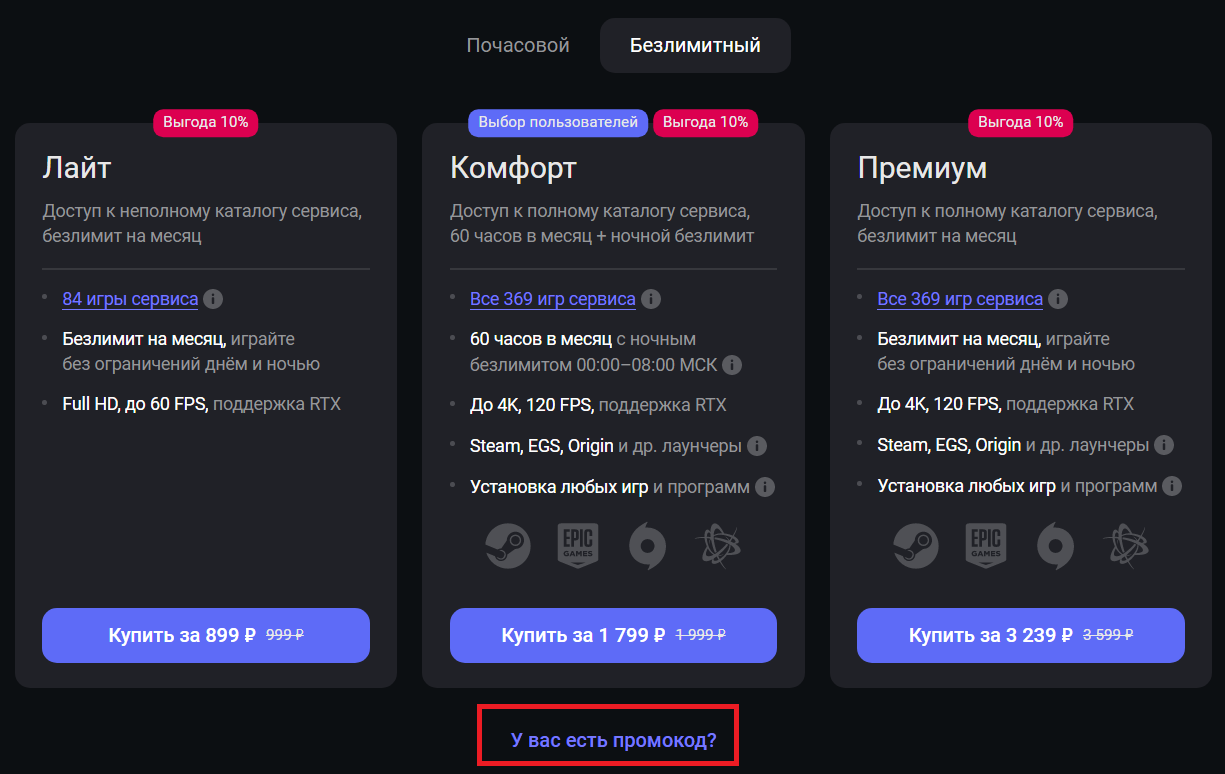Click info icon after Комфорт launchers line
This screenshot has width=1225, height=774.
(x=757, y=446)
